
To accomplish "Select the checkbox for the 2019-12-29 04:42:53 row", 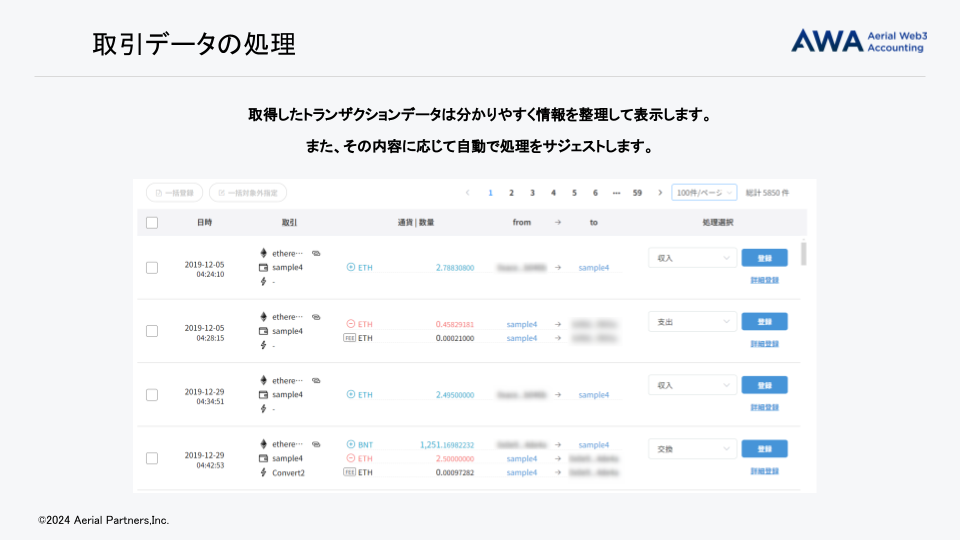I will [152, 458].
